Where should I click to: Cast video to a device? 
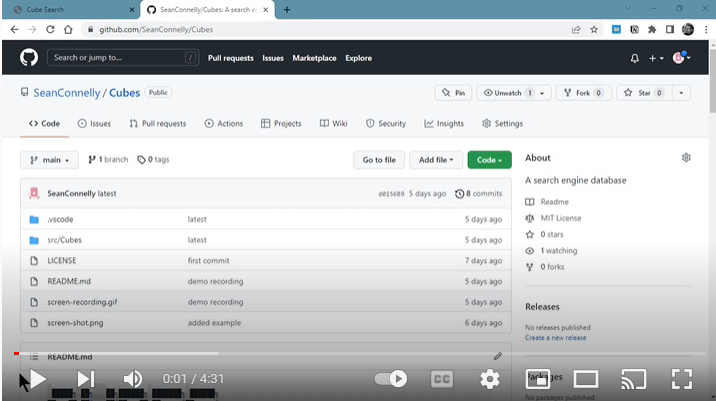coord(634,379)
